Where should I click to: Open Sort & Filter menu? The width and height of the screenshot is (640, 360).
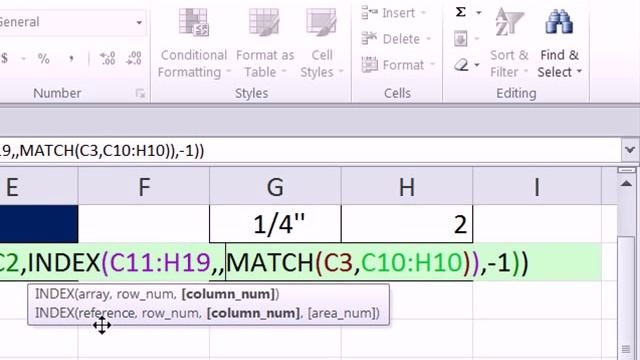click(x=509, y=43)
